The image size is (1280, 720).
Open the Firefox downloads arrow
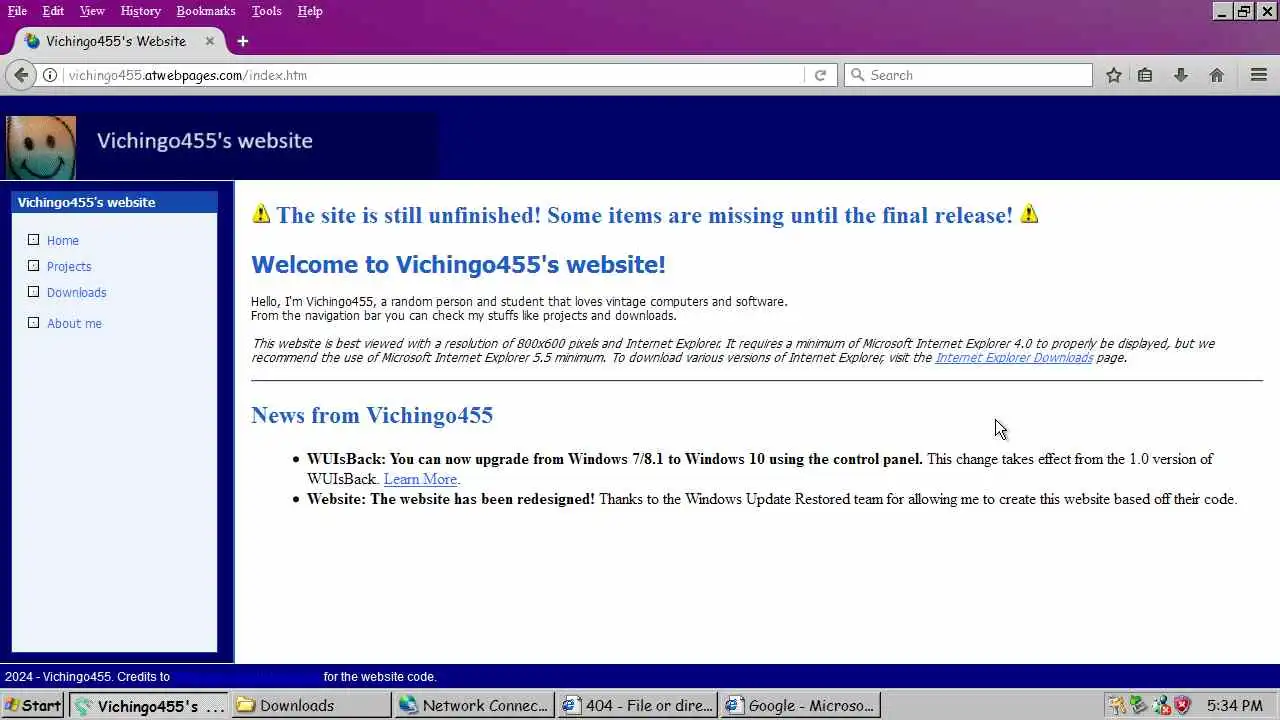[1181, 75]
